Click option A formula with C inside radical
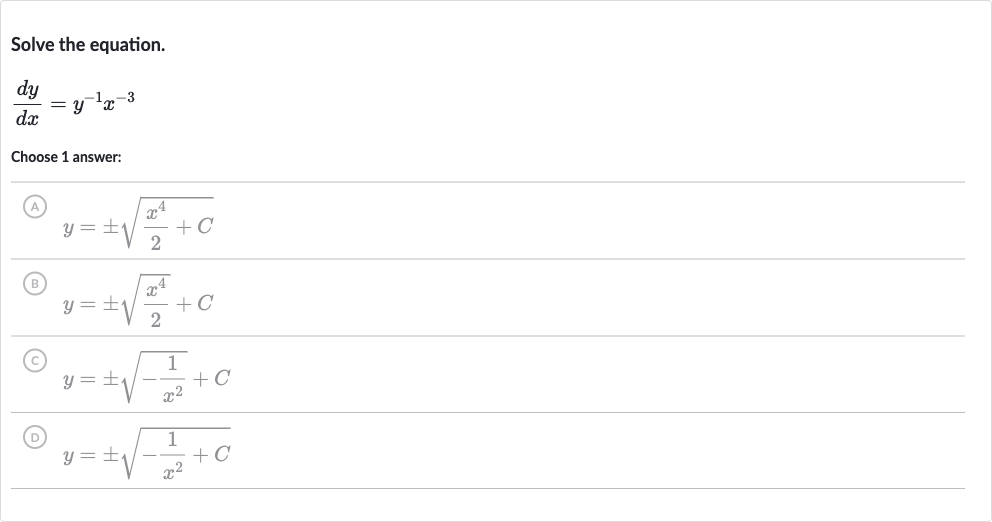The image size is (992, 522). 138,224
